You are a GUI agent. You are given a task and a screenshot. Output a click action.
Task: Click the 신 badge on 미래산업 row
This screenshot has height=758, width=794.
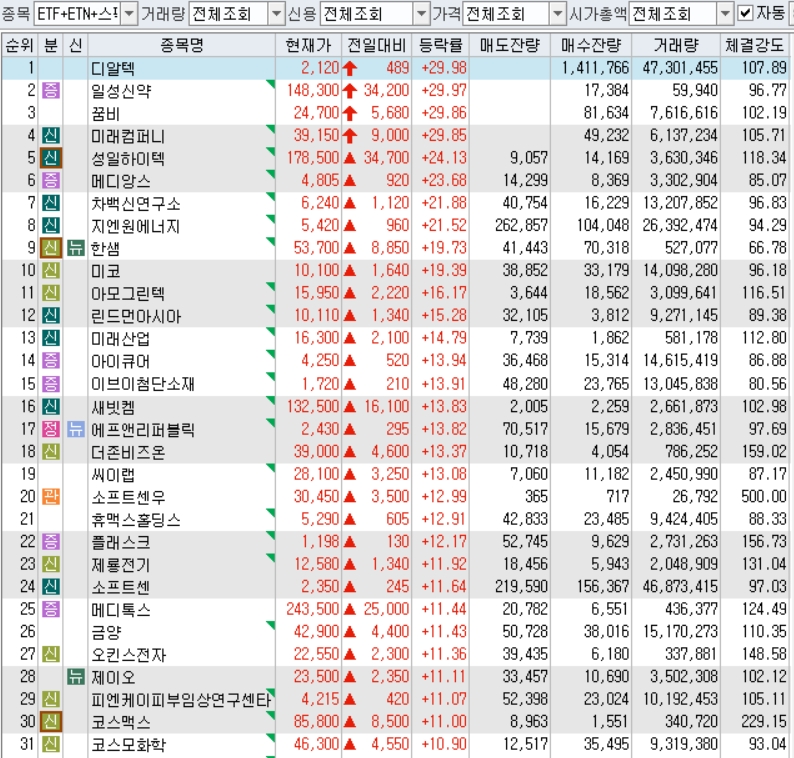click(51, 338)
